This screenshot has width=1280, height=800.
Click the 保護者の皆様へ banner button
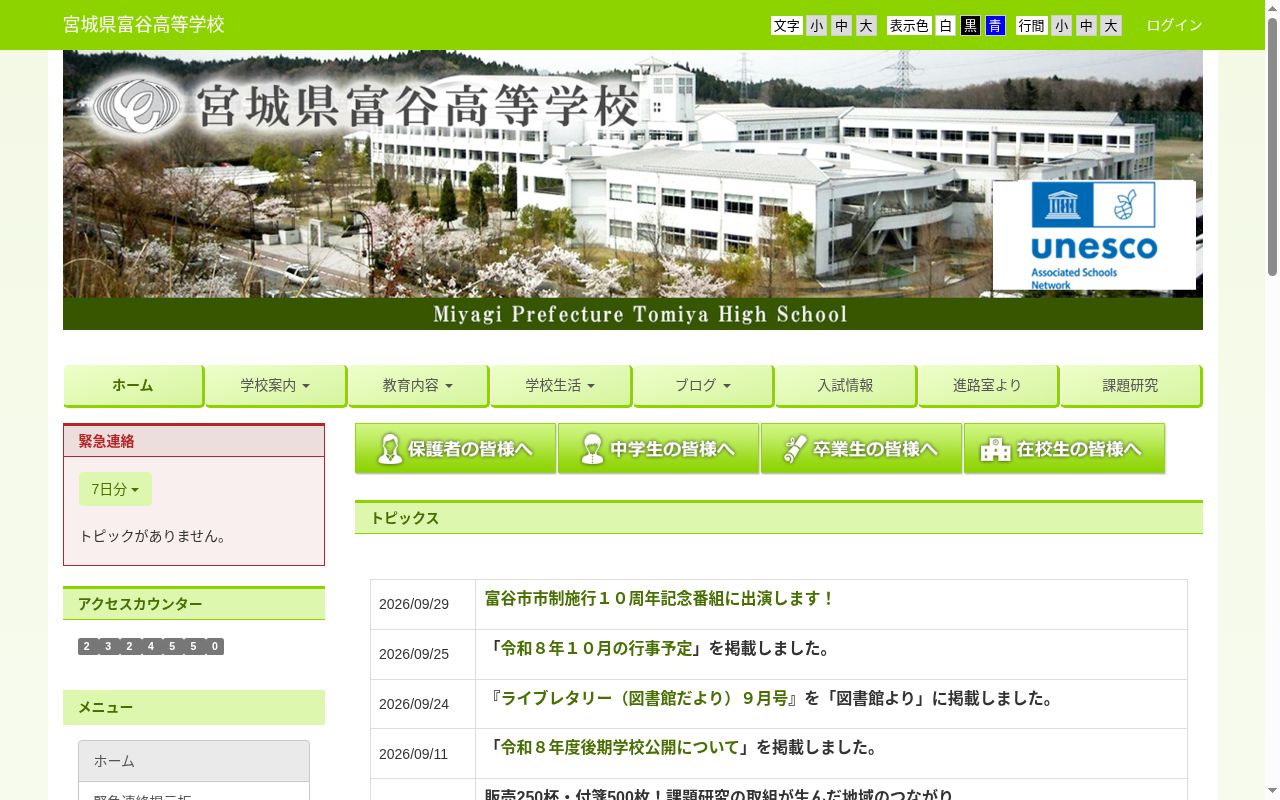pos(455,449)
